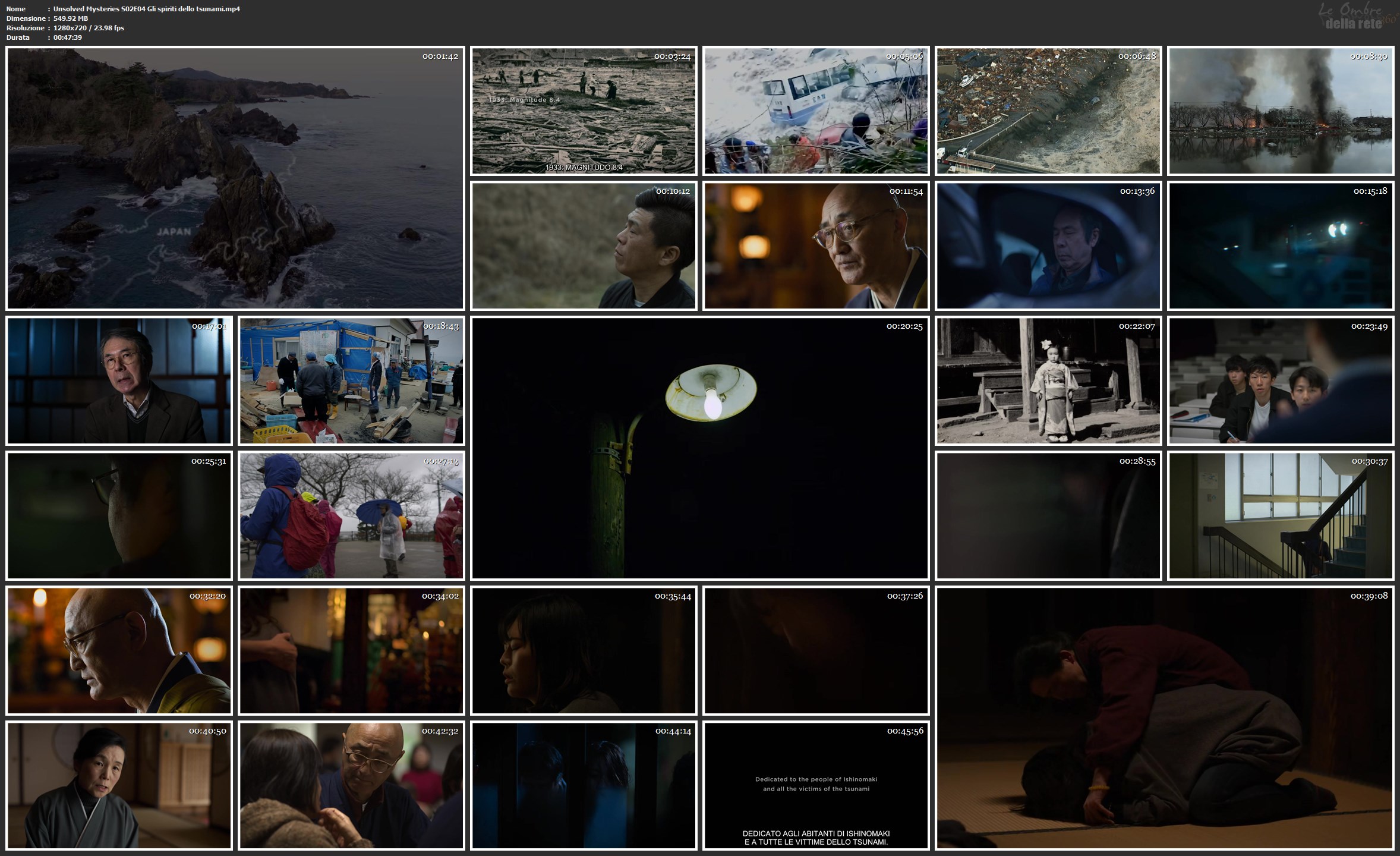Select the 'Dimensione' label in the header
This screenshot has width=1400, height=856.
pyautogui.click(x=25, y=18)
